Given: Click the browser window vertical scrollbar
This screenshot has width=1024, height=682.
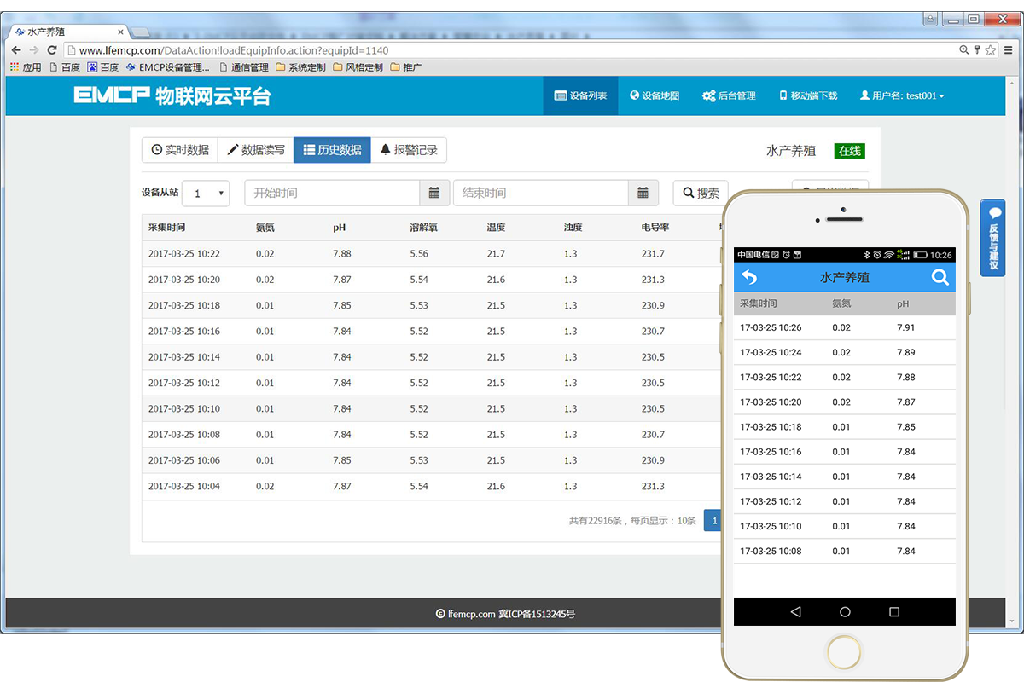Looking at the screenshot, I should pyautogui.click(x=1012, y=353).
